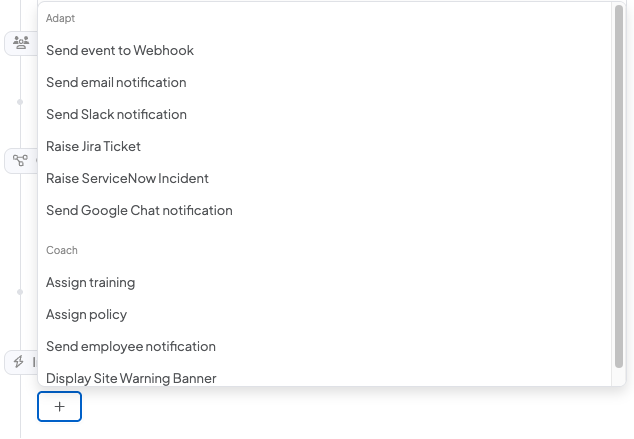634x439 pixels.
Task: Click the dropdown list vertical scrollbar
Action: click(619, 186)
